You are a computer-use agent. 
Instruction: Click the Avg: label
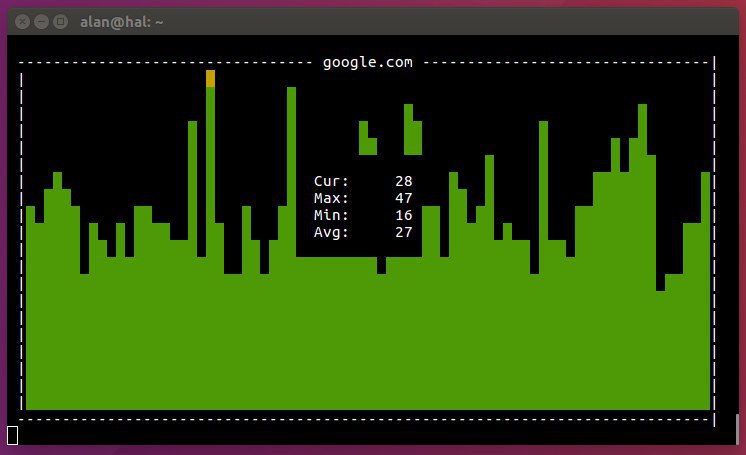click(x=331, y=232)
